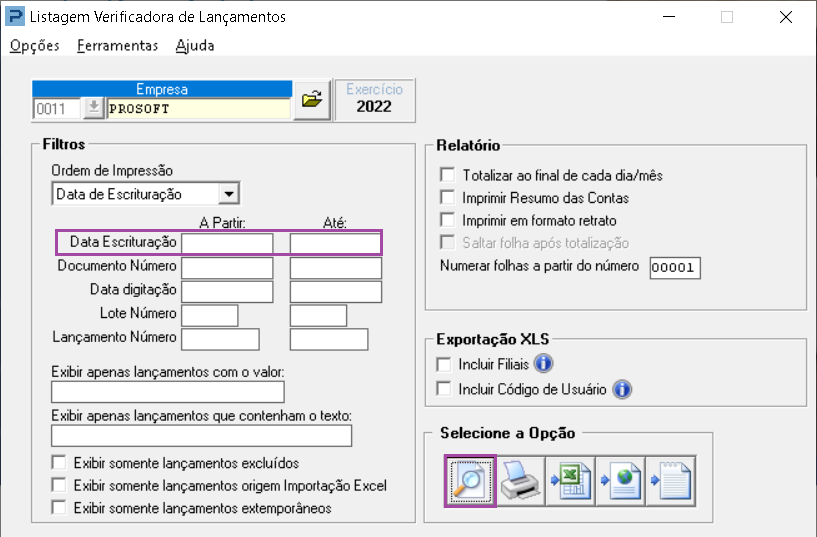
Task: Export report to text file icon
Action: (671, 481)
